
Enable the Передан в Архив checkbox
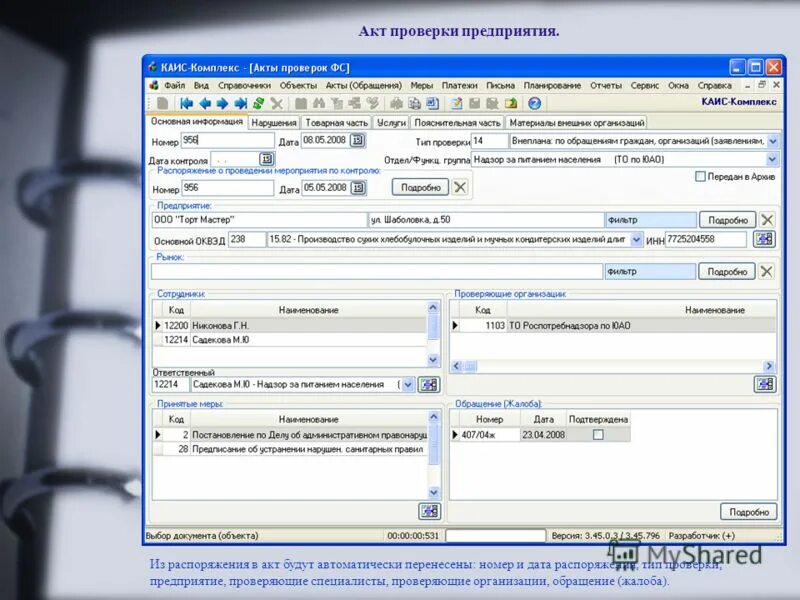699,174
